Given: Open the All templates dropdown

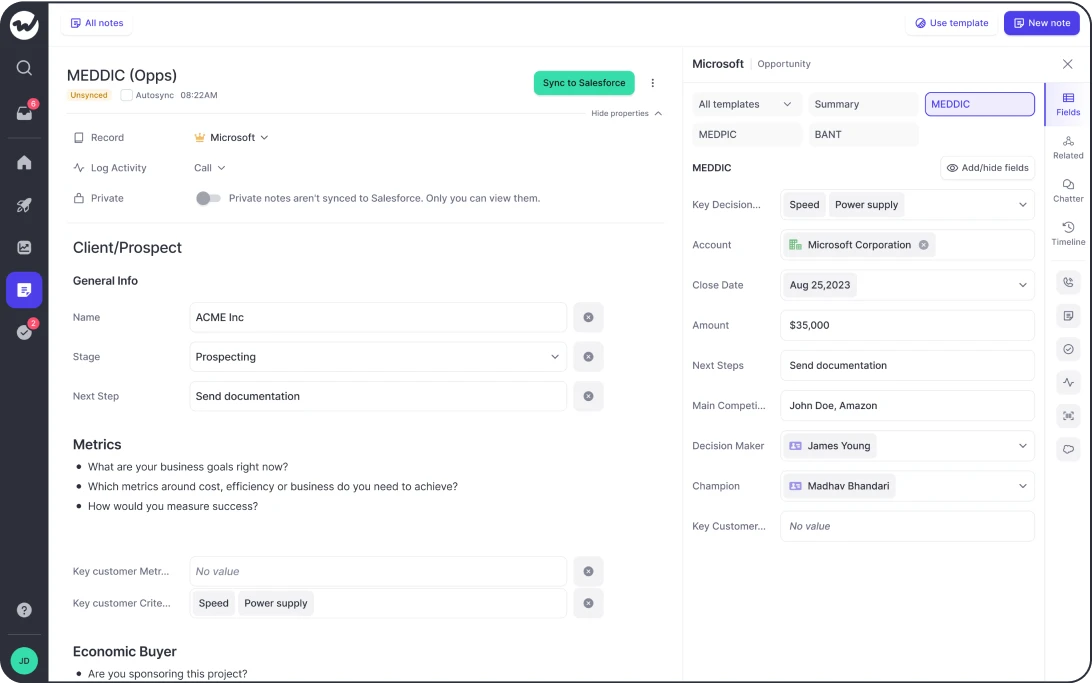Looking at the screenshot, I should [745, 104].
